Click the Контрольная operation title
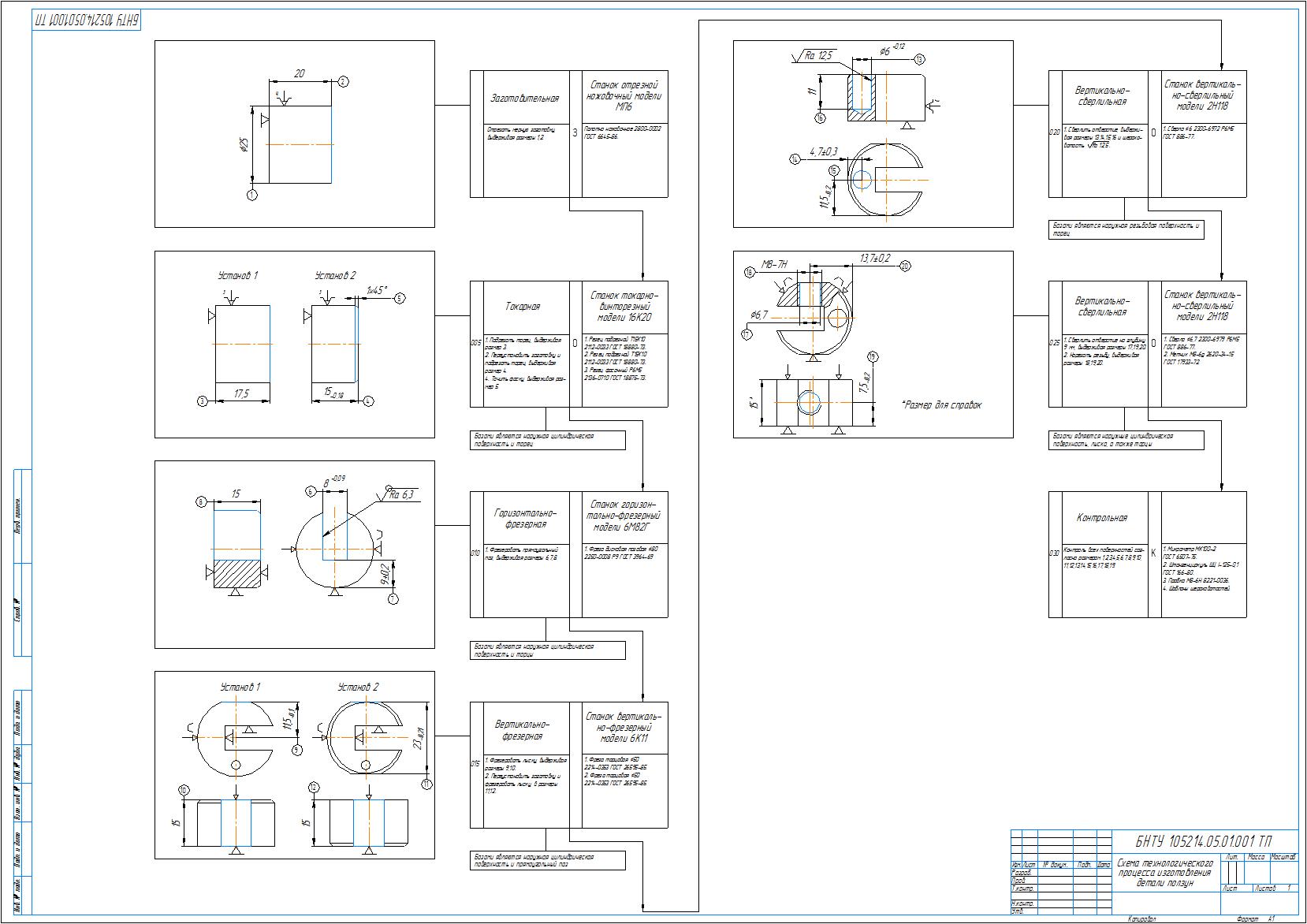This screenshot has width=1307, height=924. coord(1101,518)
